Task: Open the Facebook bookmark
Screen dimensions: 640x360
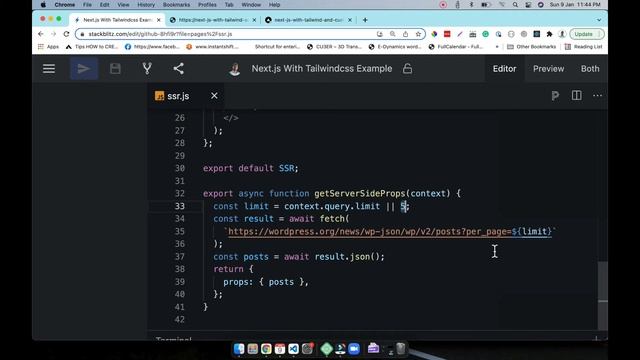Action: (x=152, y=47)
